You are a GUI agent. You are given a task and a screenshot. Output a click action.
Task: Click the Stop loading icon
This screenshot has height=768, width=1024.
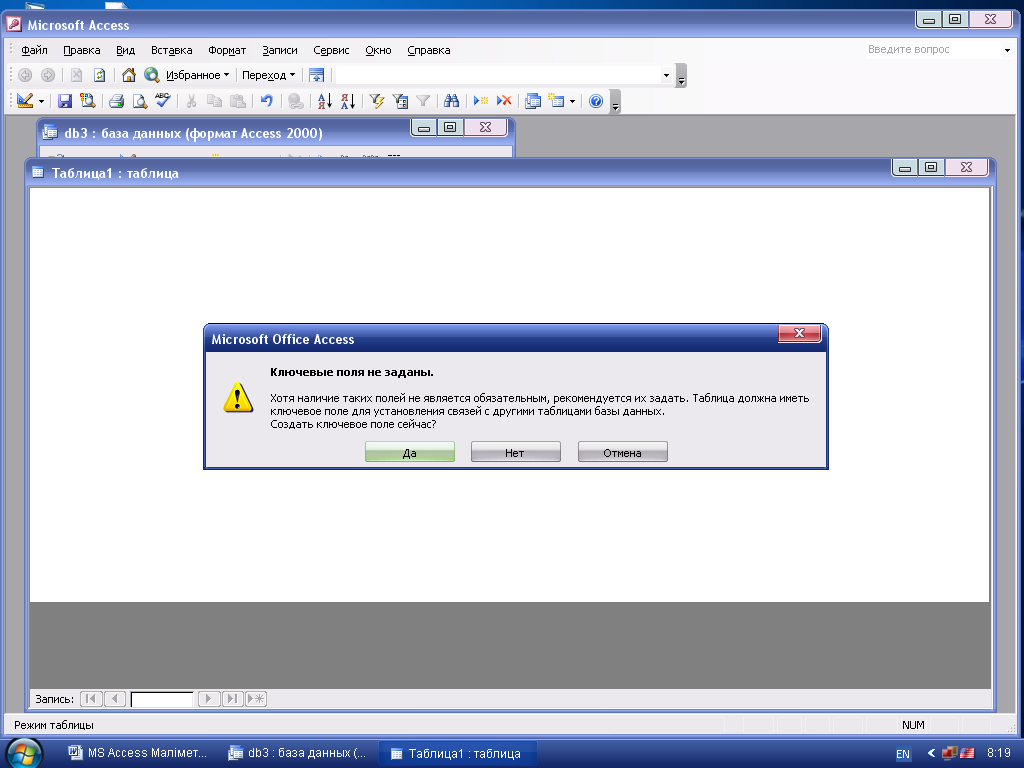tap(76, 75)
